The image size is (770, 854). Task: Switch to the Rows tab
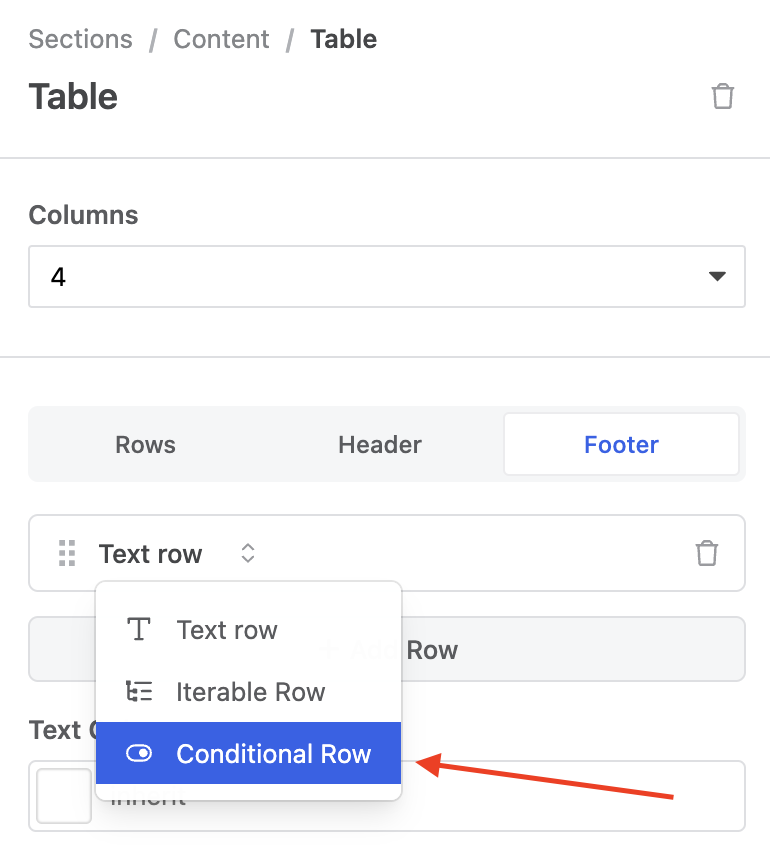(x=146, y=445)
